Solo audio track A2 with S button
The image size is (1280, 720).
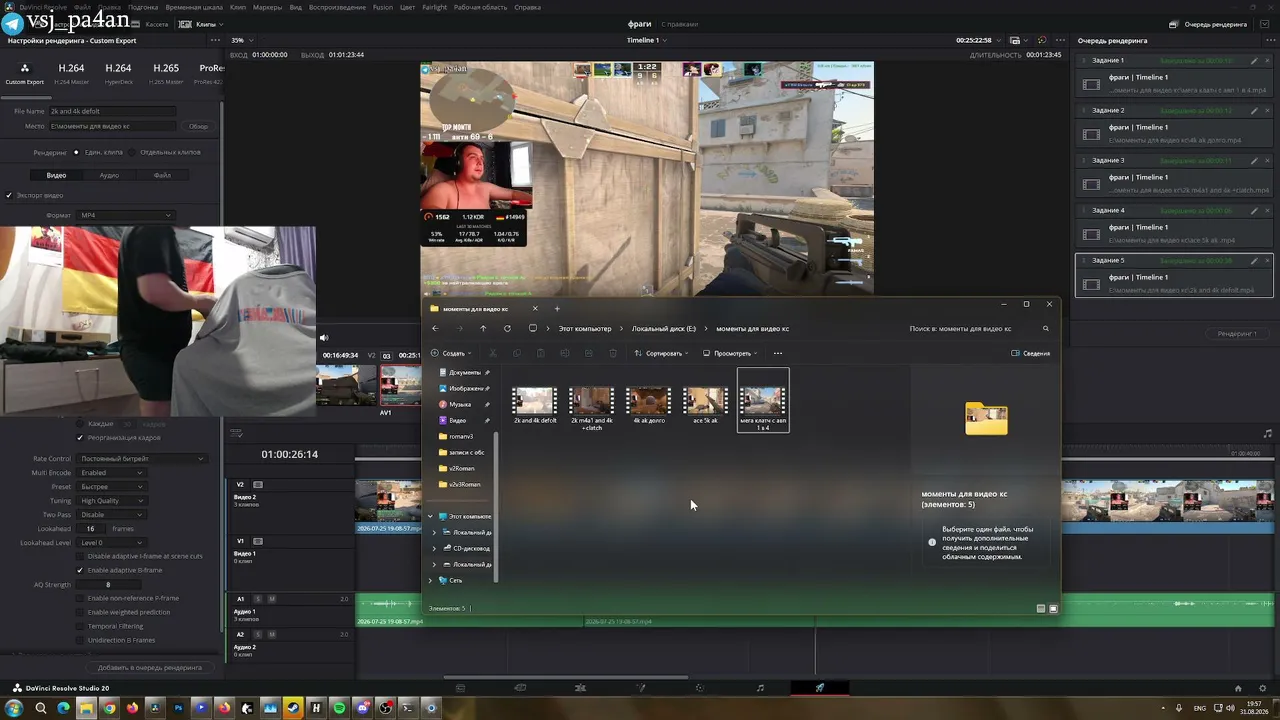coord(258,635)
